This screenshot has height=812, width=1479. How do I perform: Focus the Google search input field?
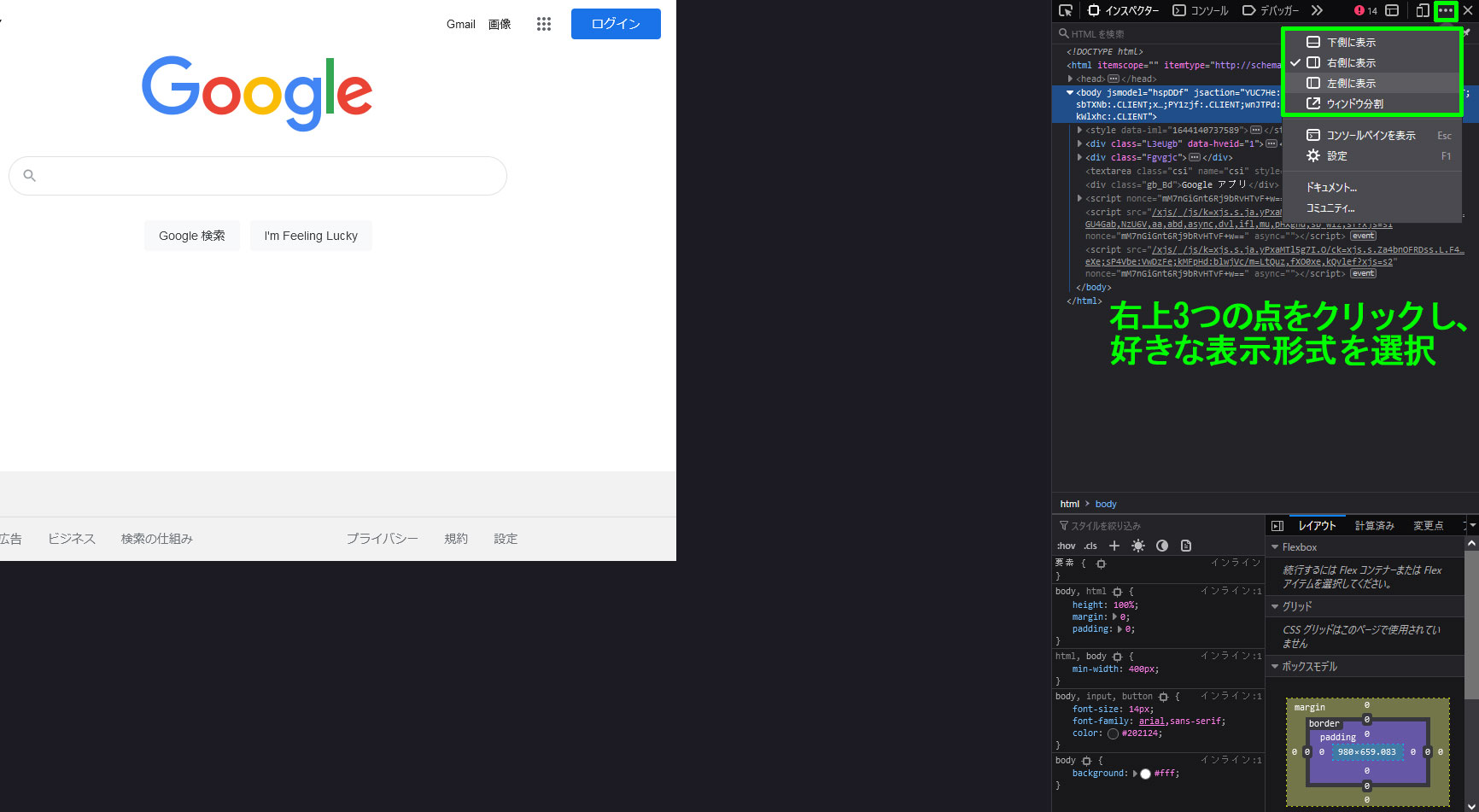258,176
